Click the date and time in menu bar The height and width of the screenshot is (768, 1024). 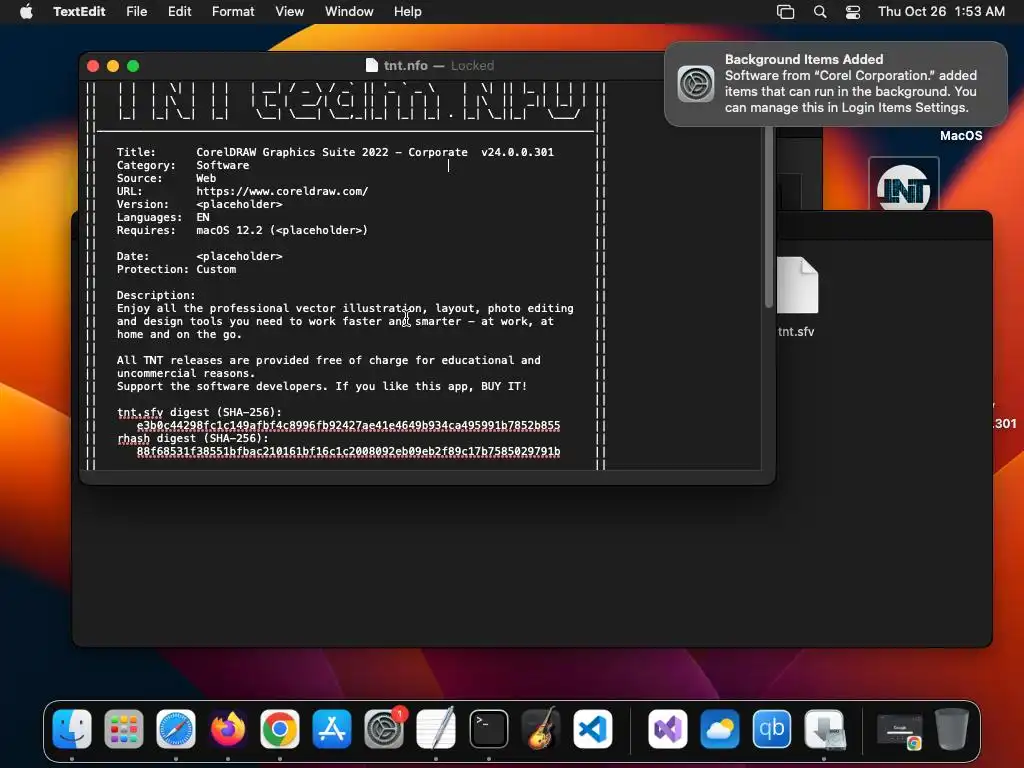pos(941,11)
